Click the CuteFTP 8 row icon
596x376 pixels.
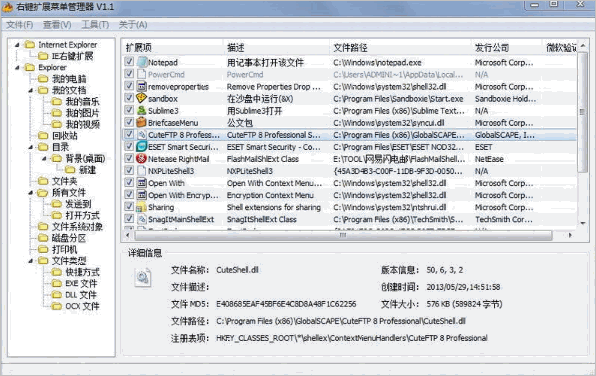(142, 135)
